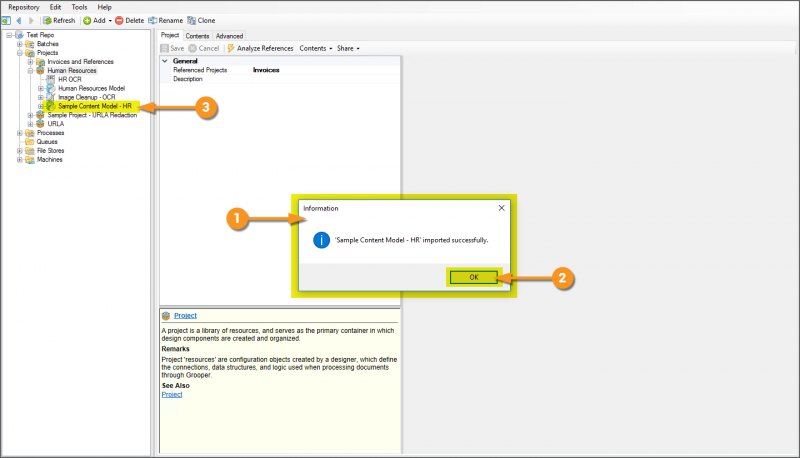Click the green Add plus icon
Screen dimensions: 800x458
click(x=87, y=20)
